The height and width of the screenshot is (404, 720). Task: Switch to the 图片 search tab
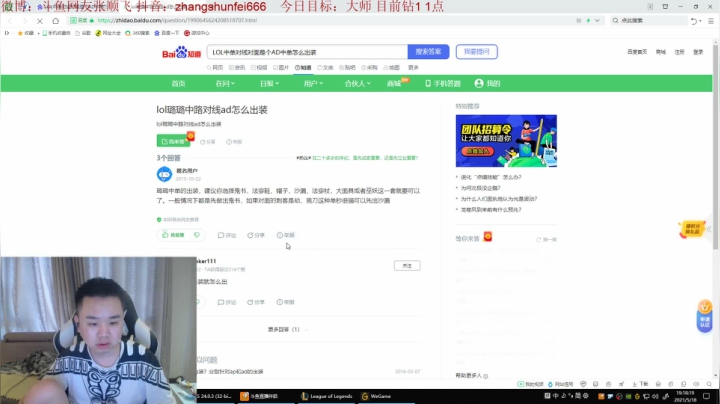pos(281,67)
